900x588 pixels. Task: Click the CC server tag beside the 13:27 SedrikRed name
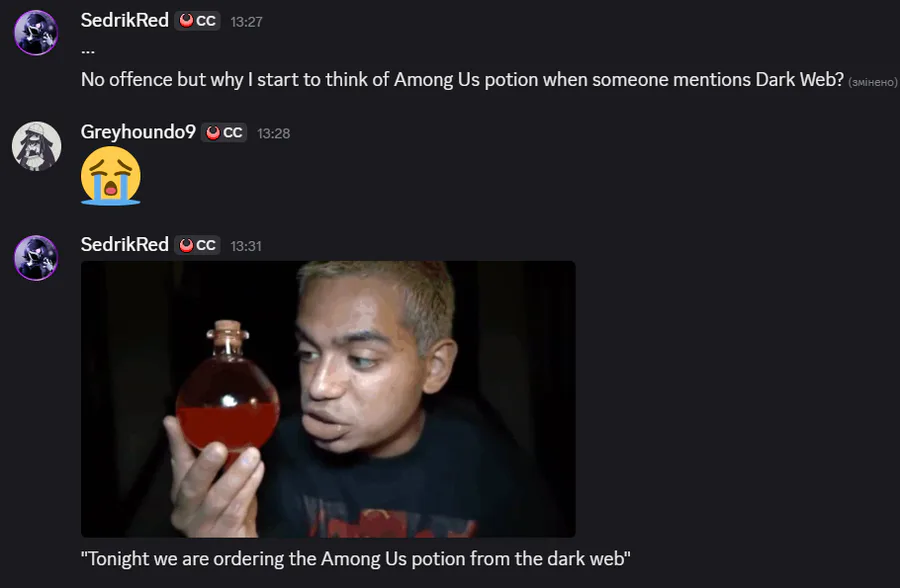[x=197, y=21]
